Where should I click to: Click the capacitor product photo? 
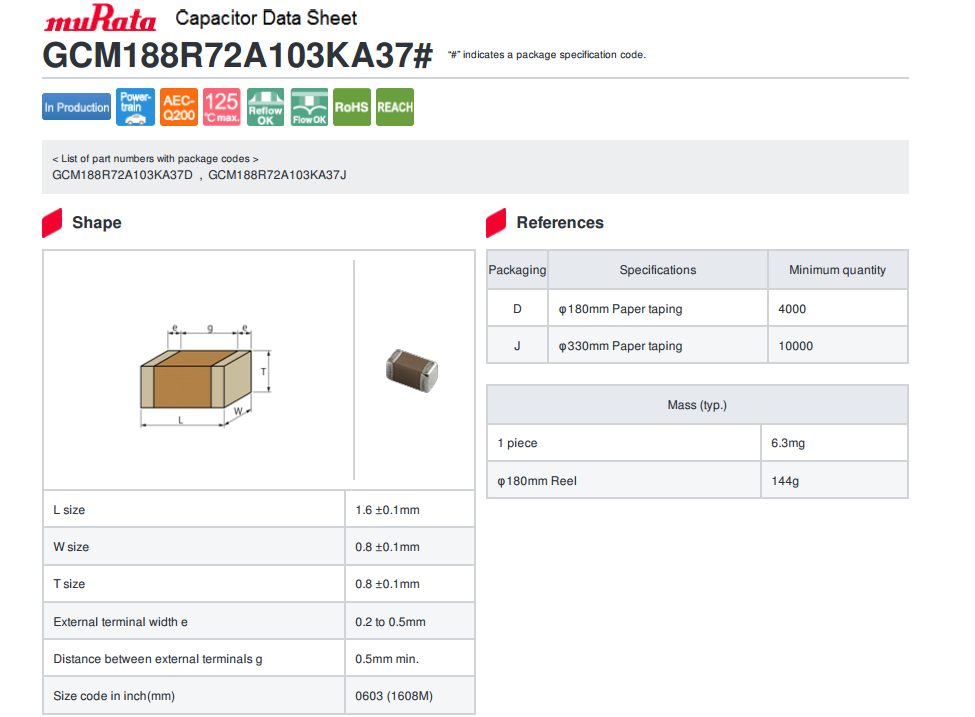412,371
